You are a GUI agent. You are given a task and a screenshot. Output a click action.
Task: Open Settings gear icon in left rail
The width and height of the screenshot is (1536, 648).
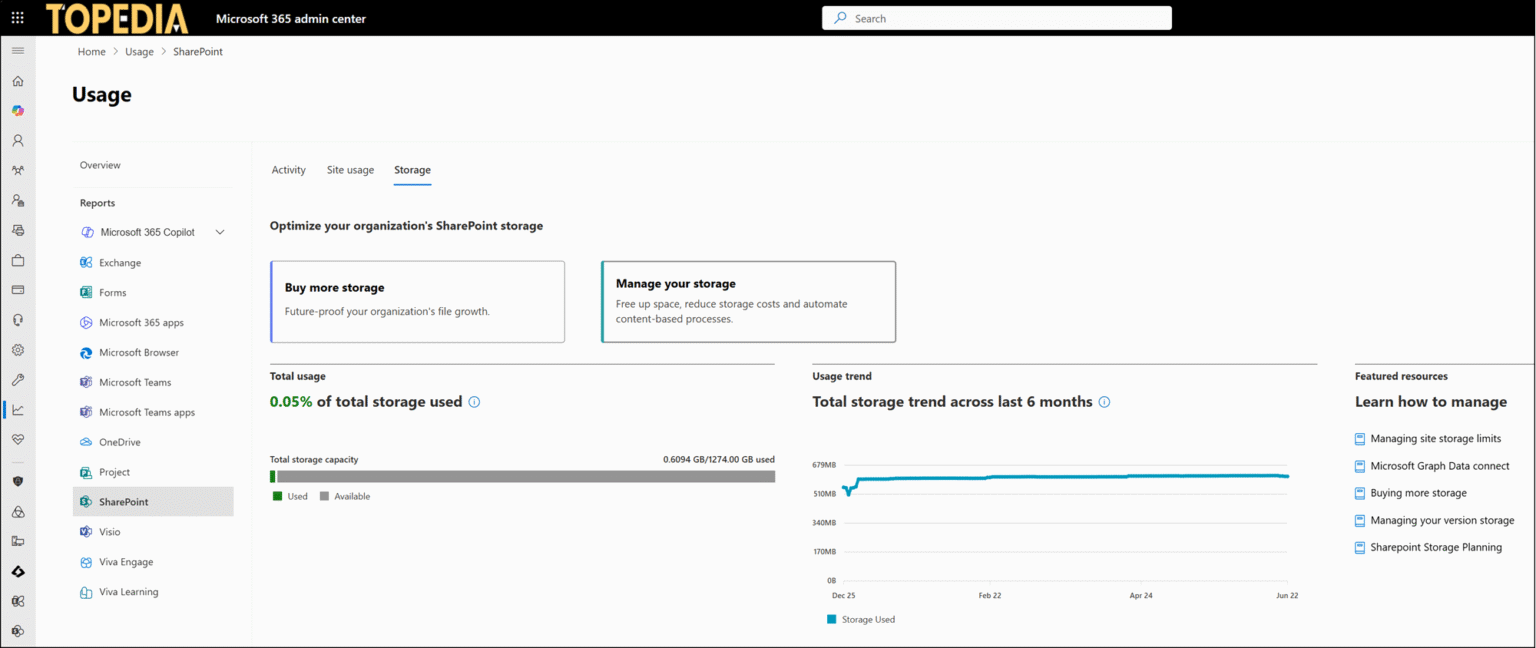tap(17, 350)
